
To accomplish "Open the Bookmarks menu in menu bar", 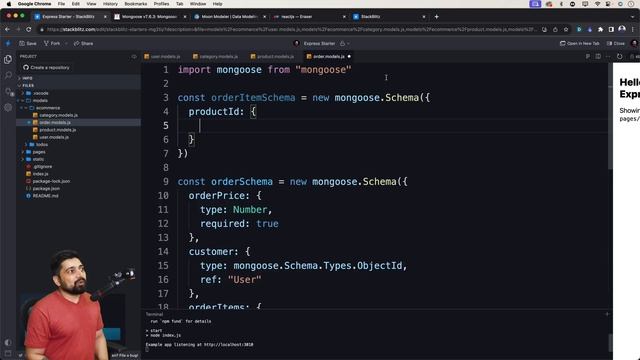I will (136, 4).
